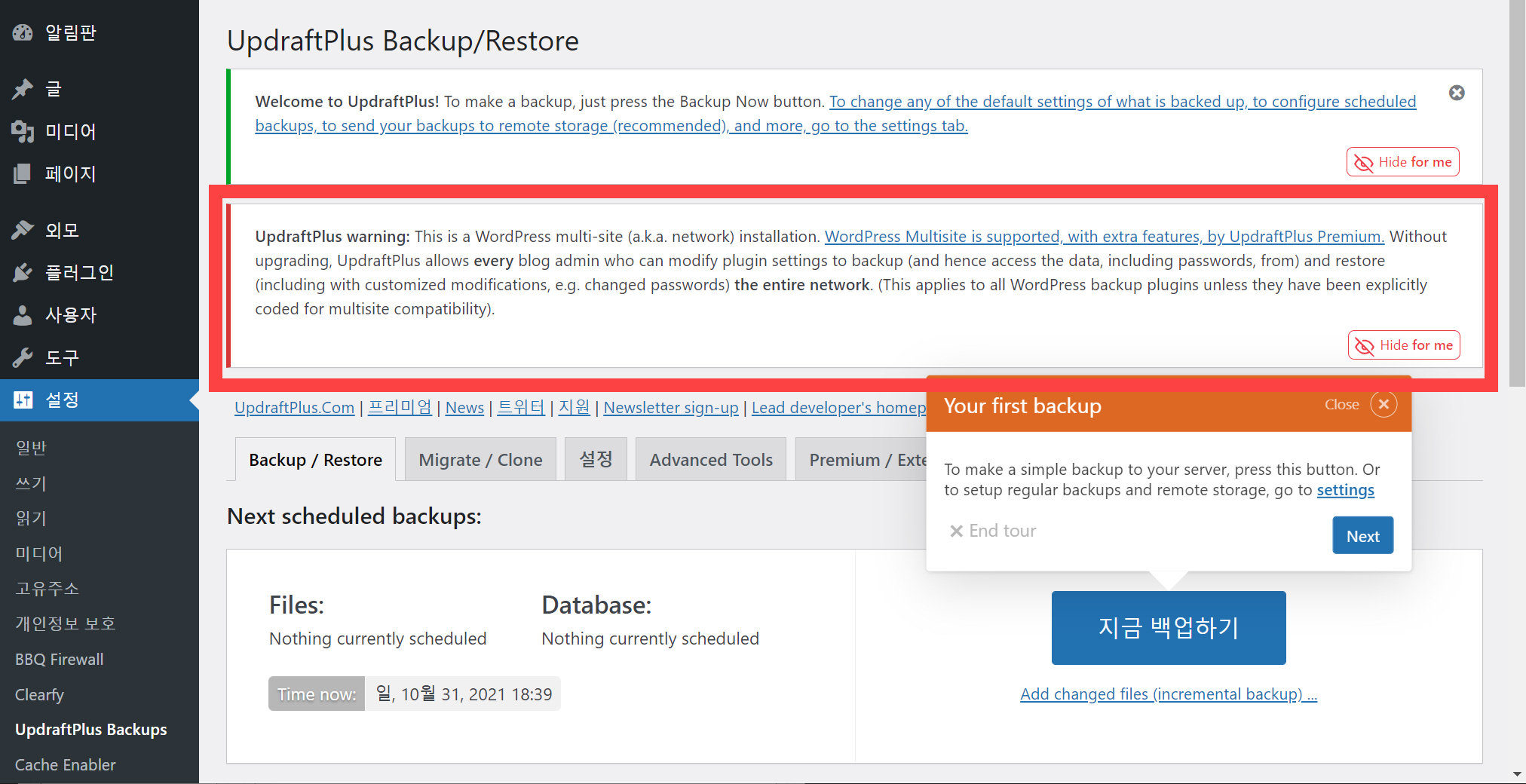The height and width of the screenshot is (784, 1526).
Task: Open the Lead developer's homepage link
Action: [x=839, y=408]
